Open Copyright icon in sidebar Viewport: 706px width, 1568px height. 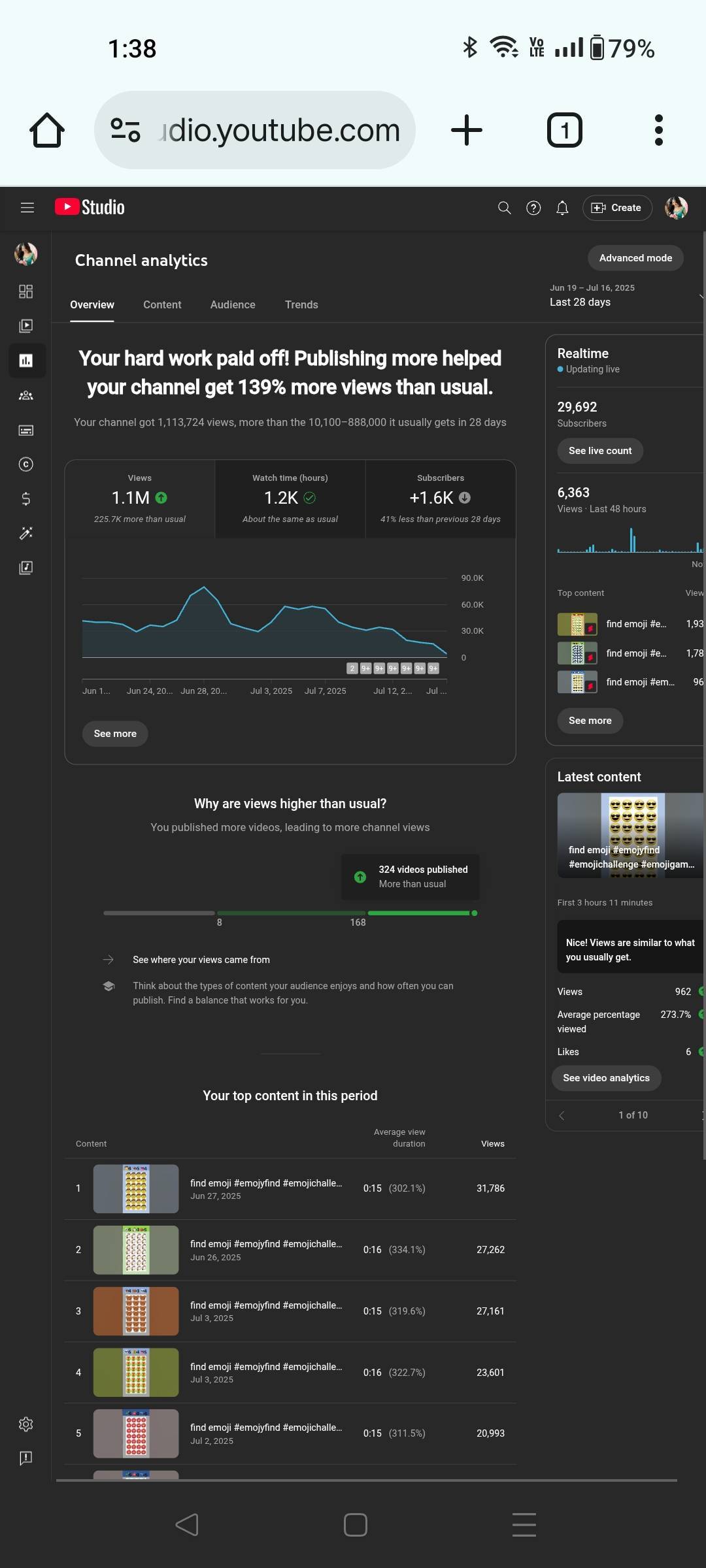coord(26,465)
